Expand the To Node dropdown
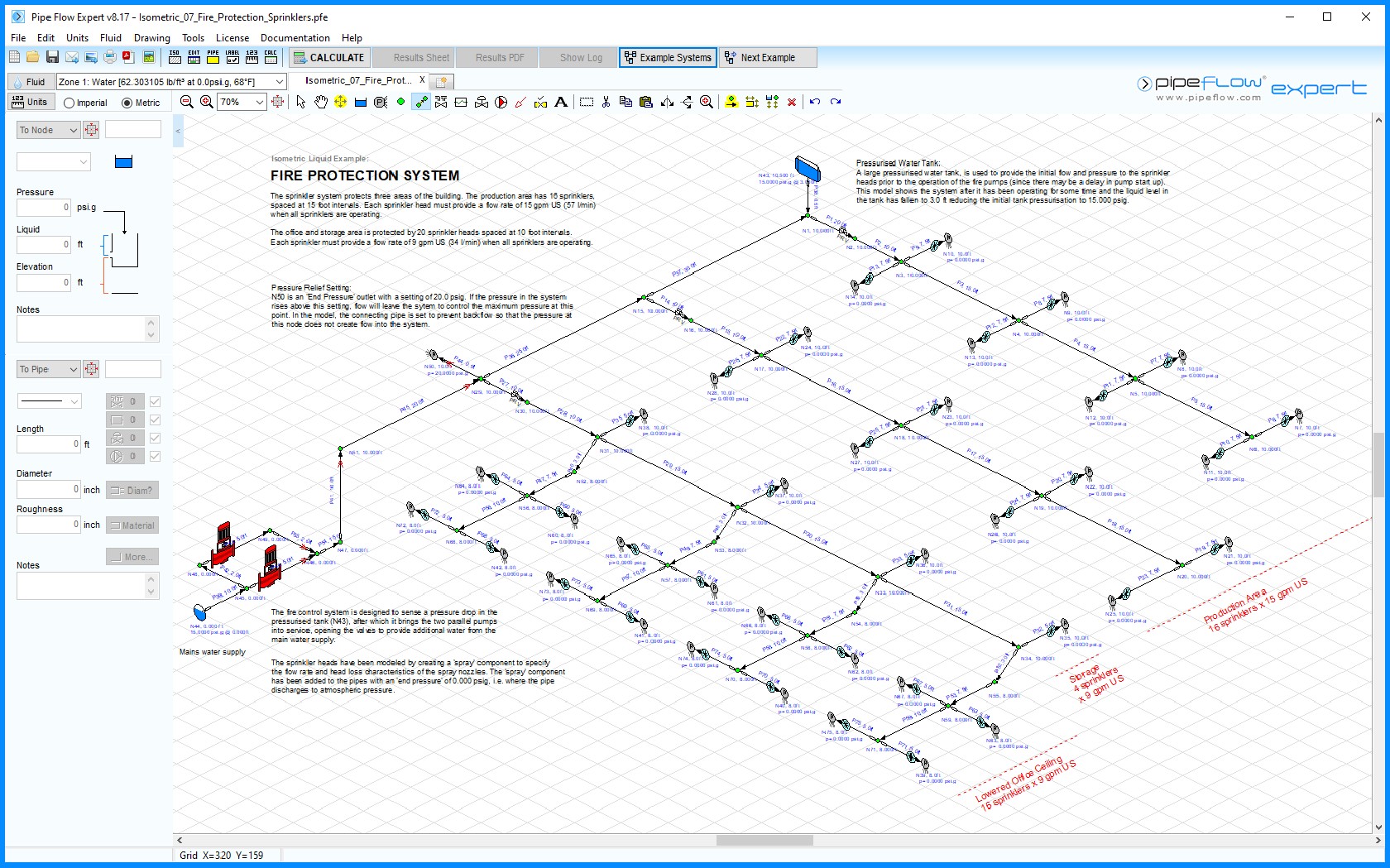1390x868 pixels. tap(73, 130)
